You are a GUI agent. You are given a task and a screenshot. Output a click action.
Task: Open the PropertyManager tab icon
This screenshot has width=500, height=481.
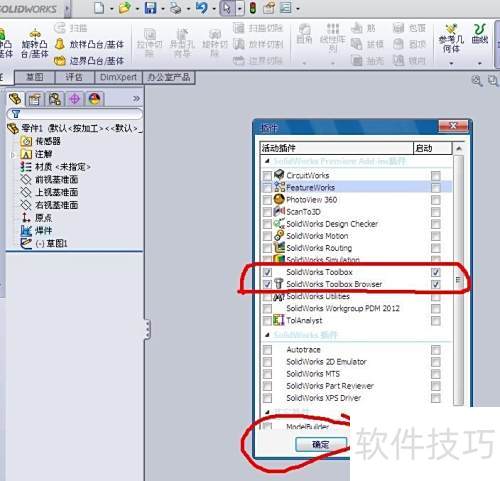point(35,99)
